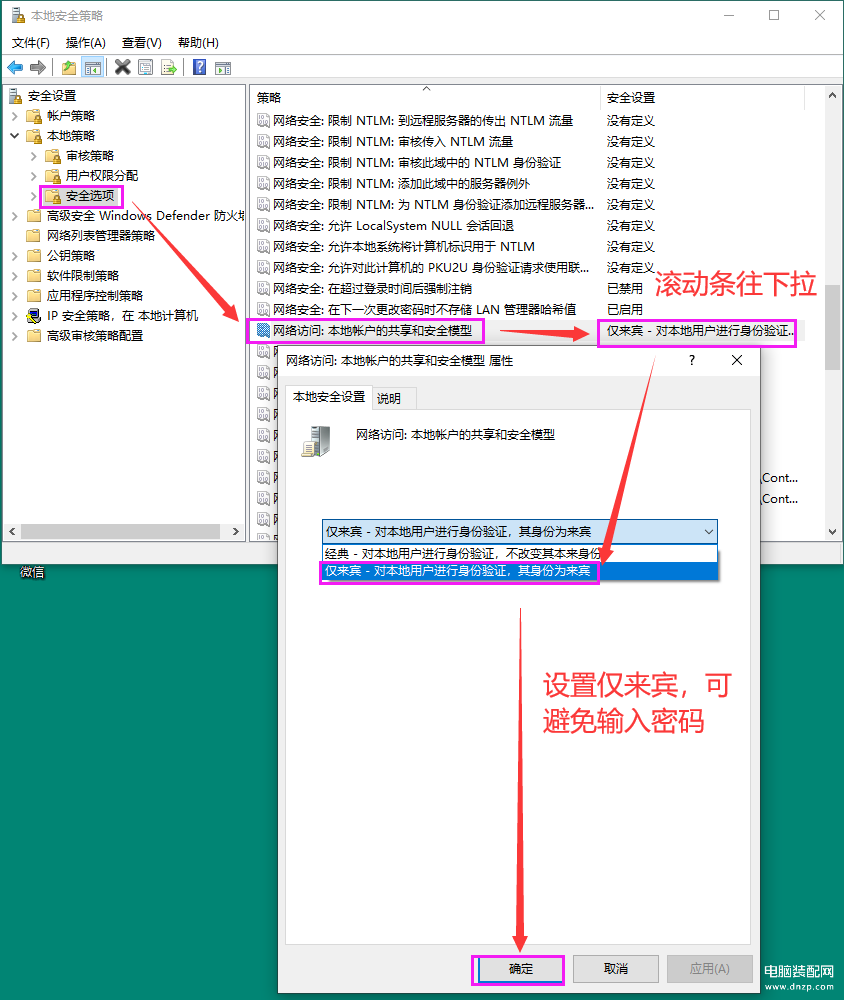Click the Up one level folder icon
Viewport: 844px width, 1000px height.
(69, 67)
